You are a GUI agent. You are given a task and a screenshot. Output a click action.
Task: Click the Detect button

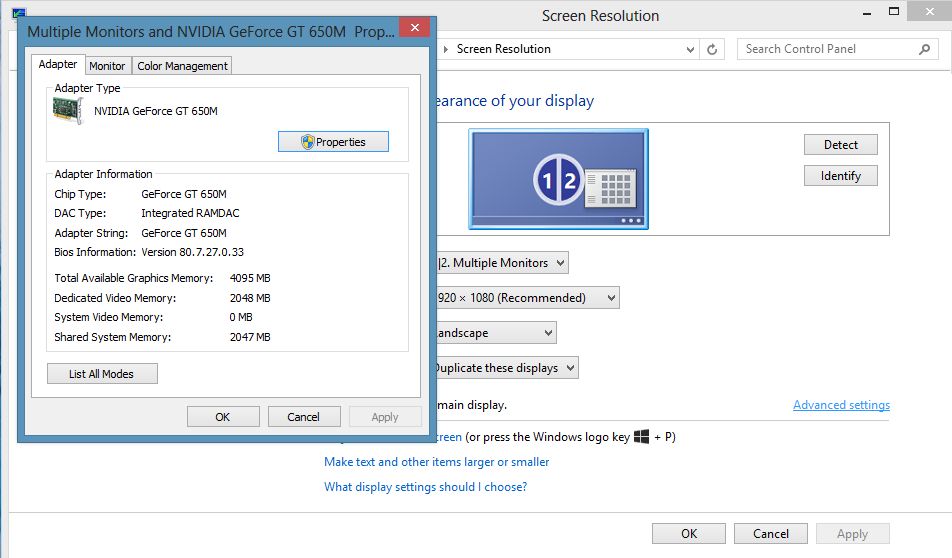tap(840, 145)
